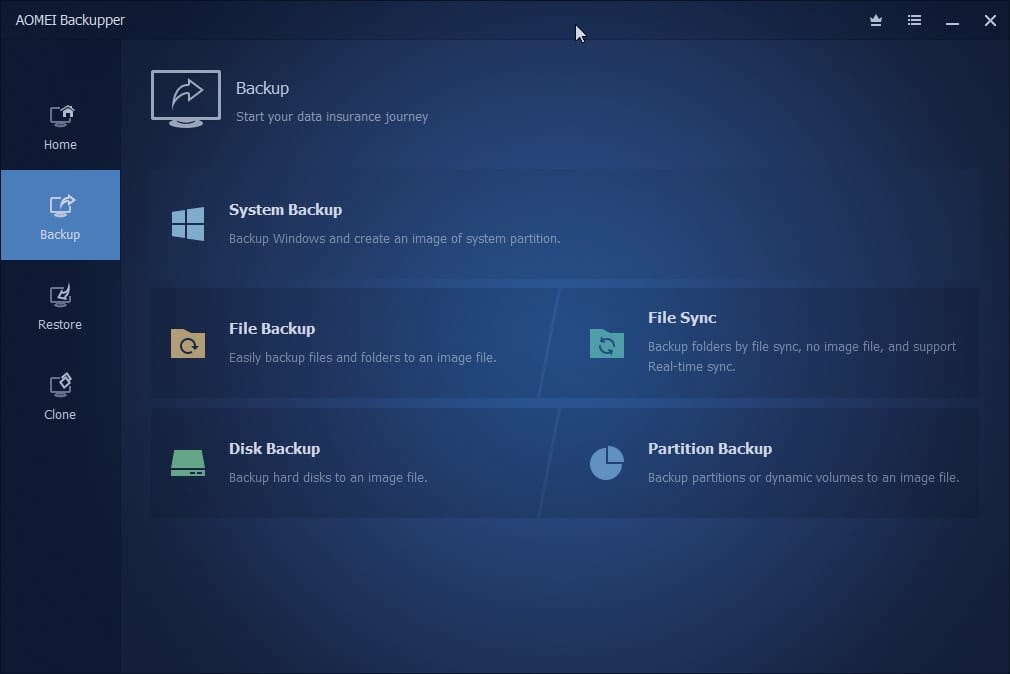Click the folder icon for File Backup
This screenshot has height=674, width=1010.
coord(187,344)
